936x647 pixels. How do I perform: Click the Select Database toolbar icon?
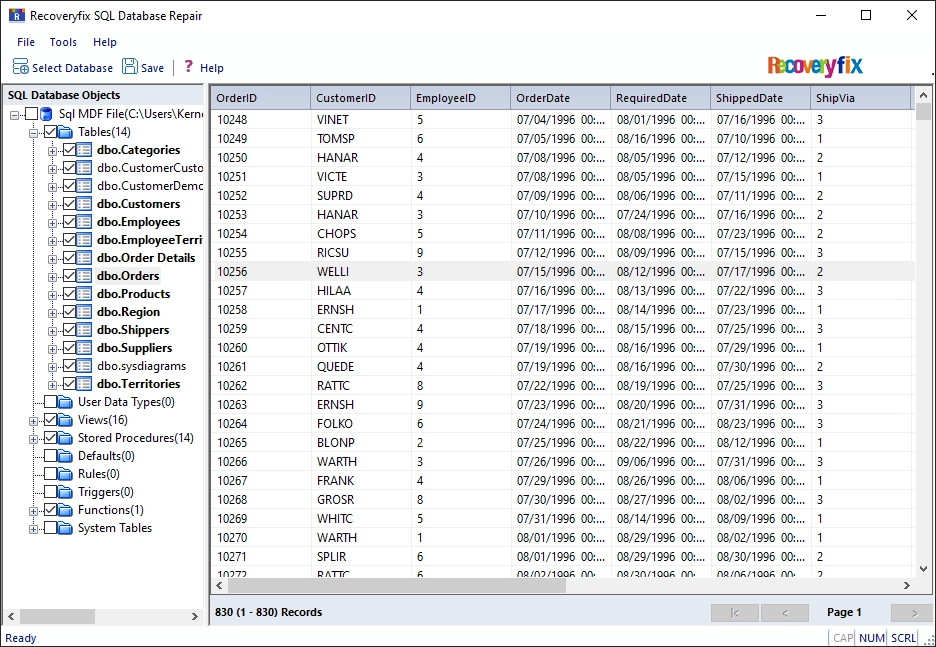[20, 66]
